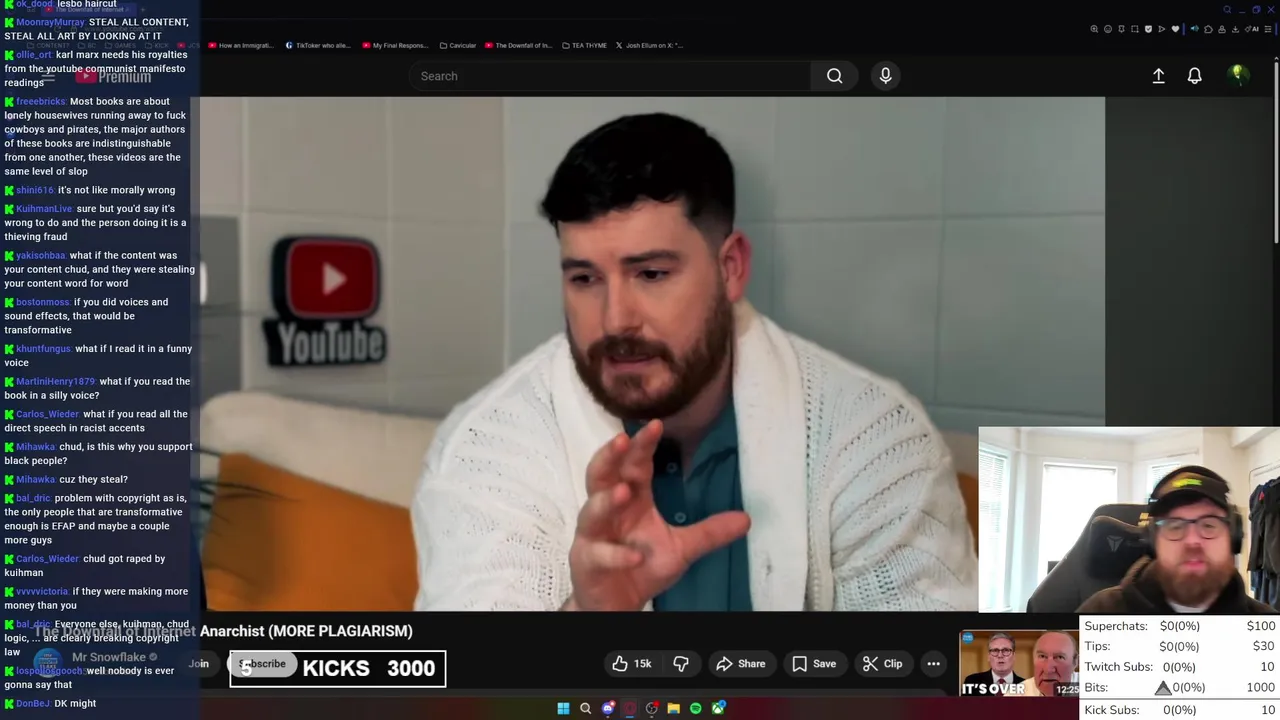Image resolution: width=1280 pixels, height=720 pixels.
Task: Open bookmark 'The Downfall of In...'
Action: [x=518, y=45]
